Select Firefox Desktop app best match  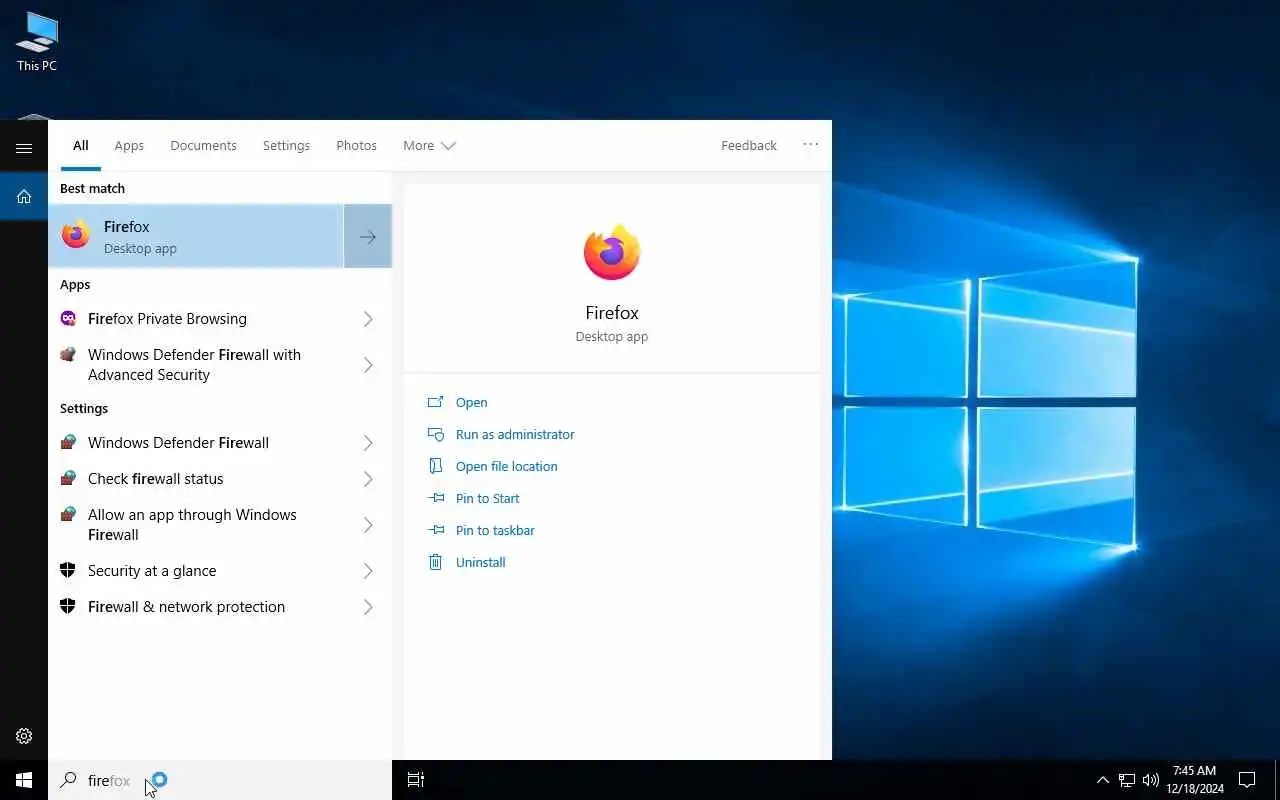pyautogui.click(x=196, y=237)
